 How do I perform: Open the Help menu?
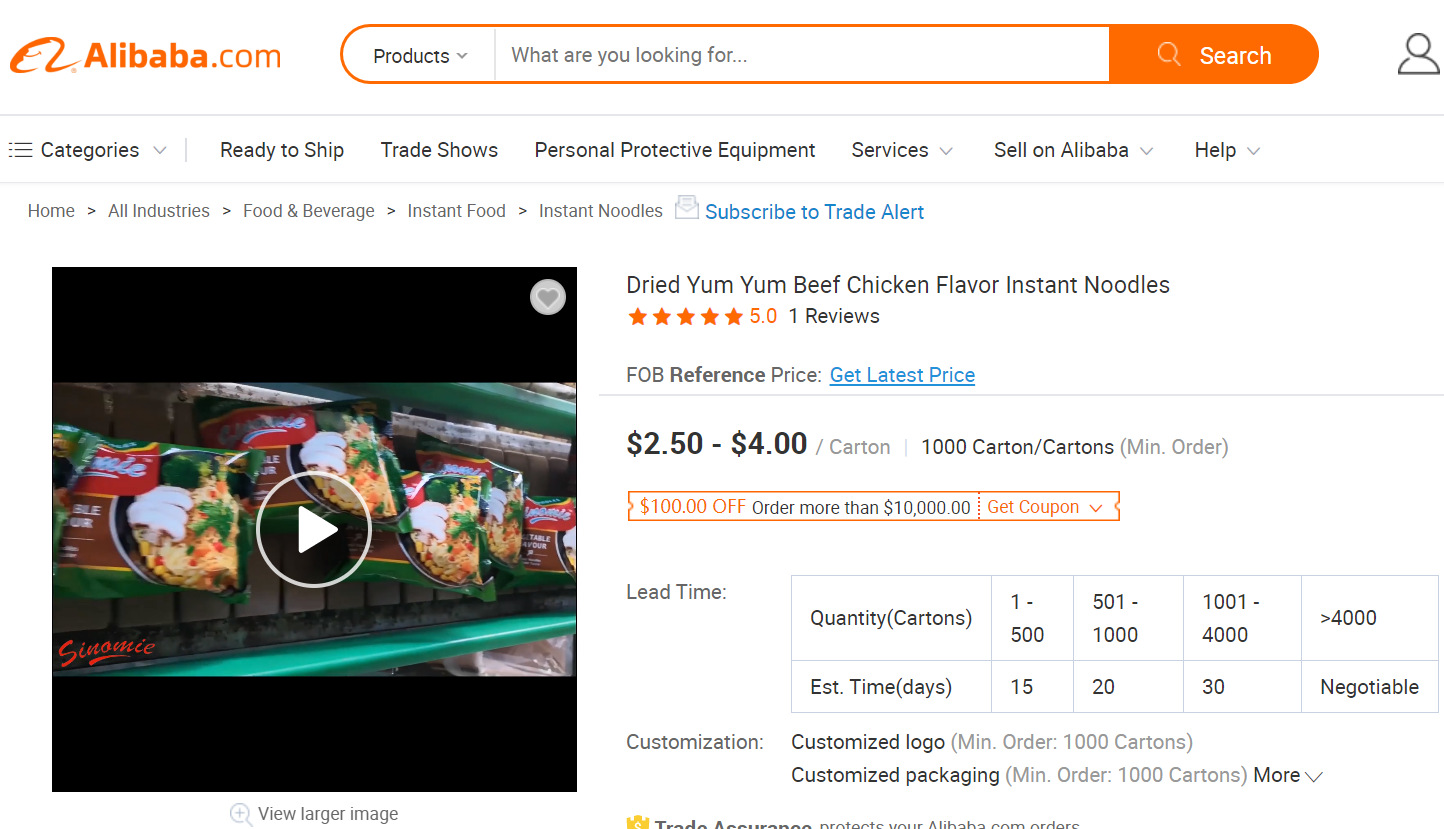coord(1226,150)
